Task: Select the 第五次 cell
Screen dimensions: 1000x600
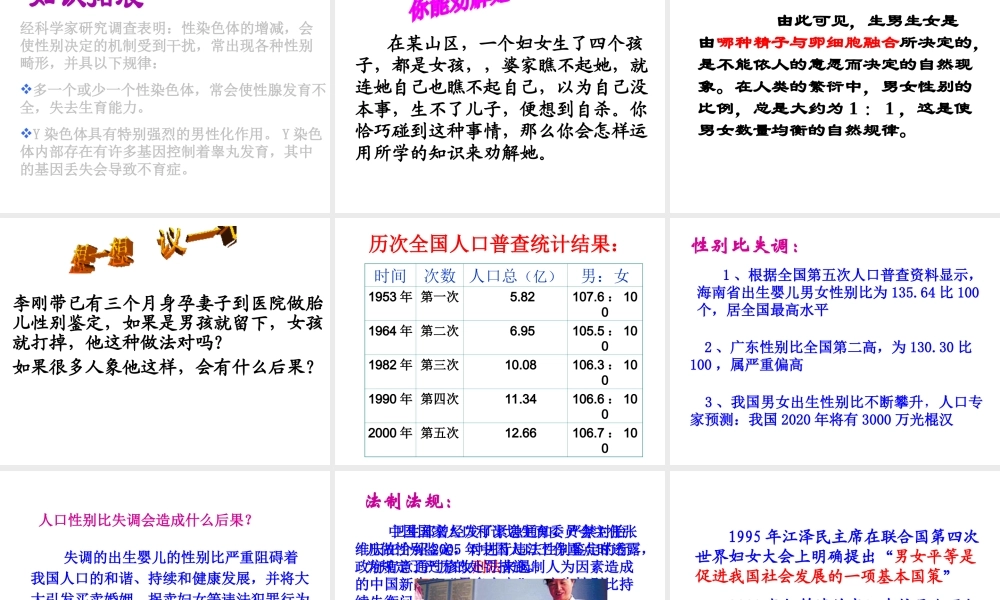Action: tap(439, 439)
